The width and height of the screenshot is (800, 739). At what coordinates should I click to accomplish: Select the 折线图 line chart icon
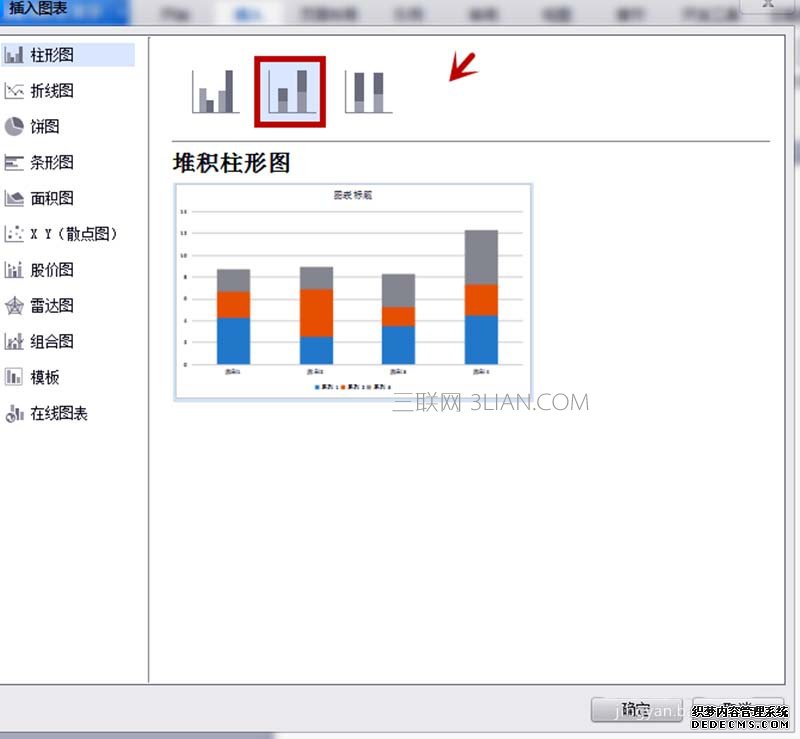(14, 91)
